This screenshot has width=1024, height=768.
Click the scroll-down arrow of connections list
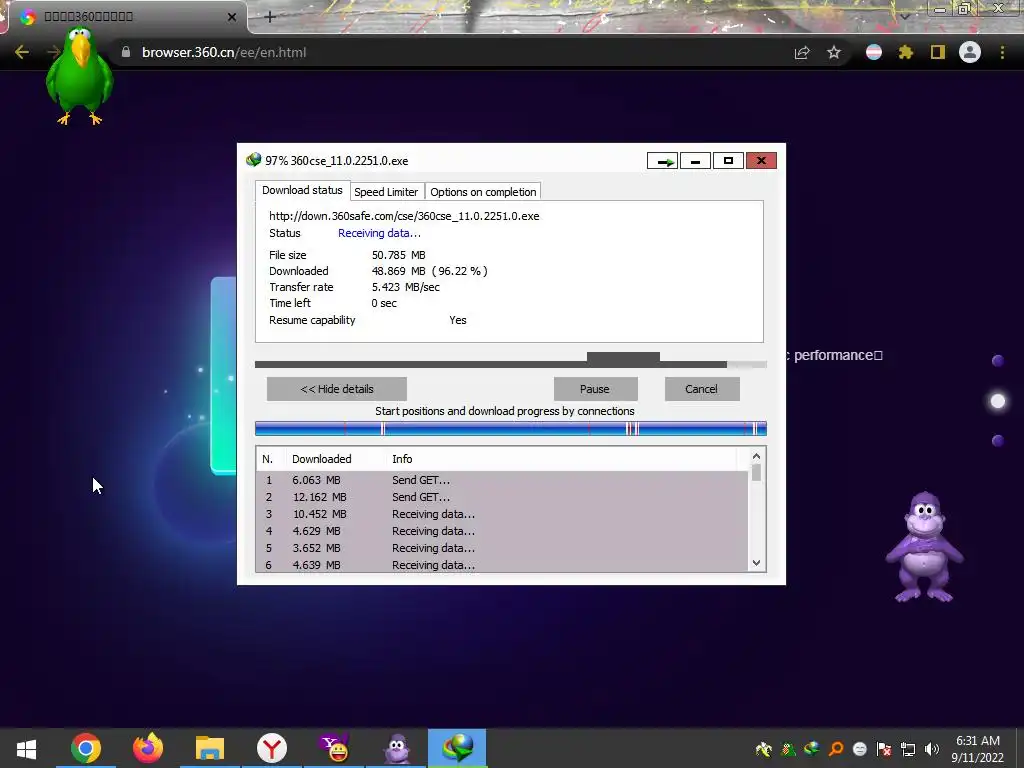[756, 563]
